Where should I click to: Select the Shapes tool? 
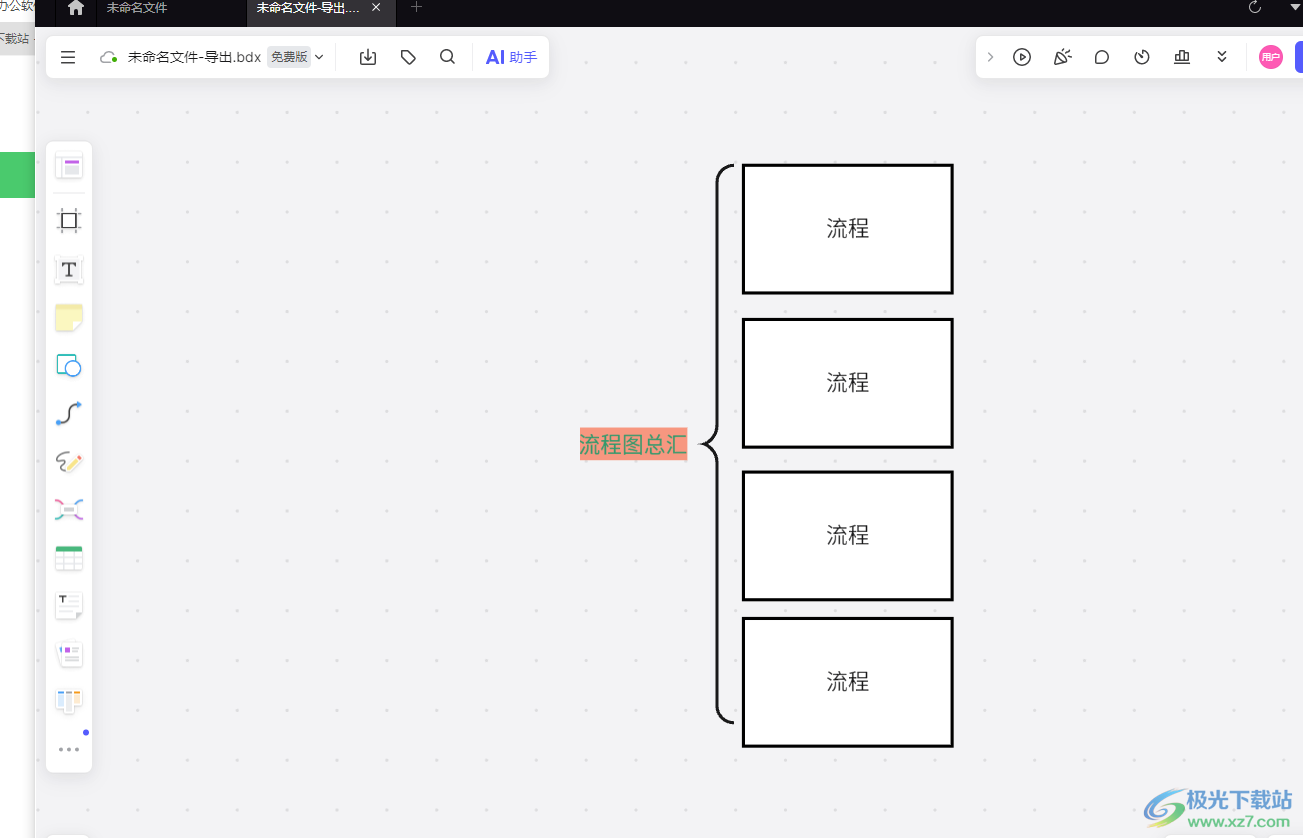[x=69, y=365]
